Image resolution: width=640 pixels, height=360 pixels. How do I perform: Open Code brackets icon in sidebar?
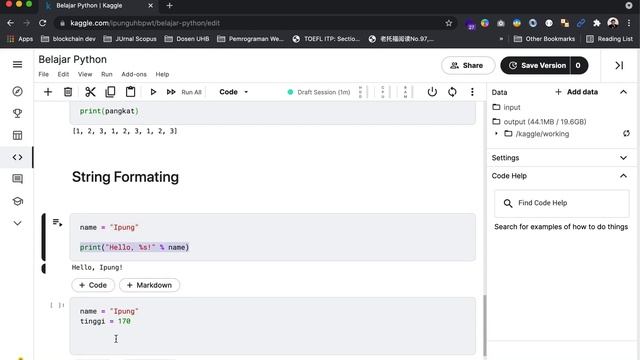(x=18, y=157)
